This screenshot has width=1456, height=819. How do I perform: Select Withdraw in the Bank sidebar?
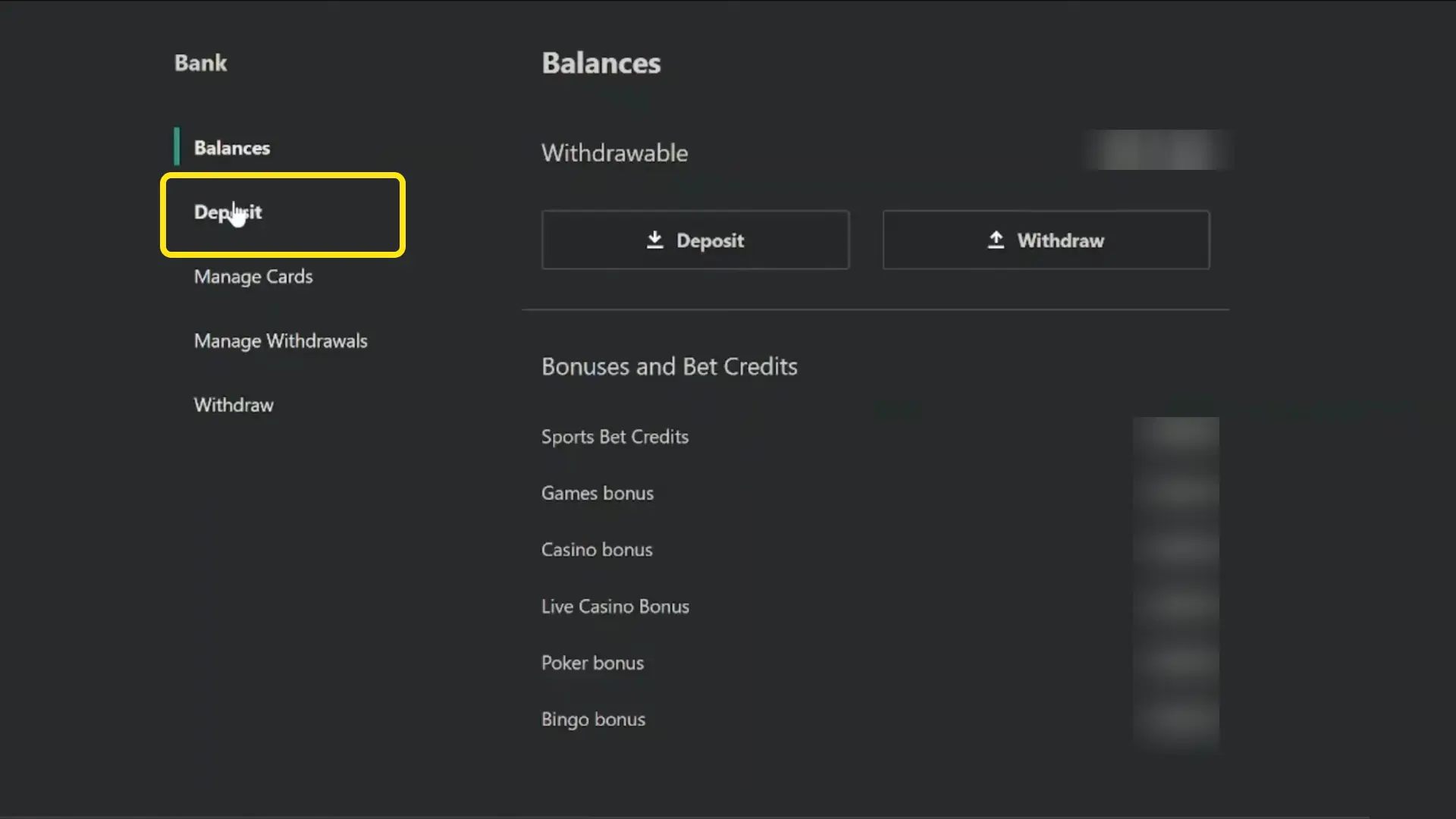coord(234,405)
